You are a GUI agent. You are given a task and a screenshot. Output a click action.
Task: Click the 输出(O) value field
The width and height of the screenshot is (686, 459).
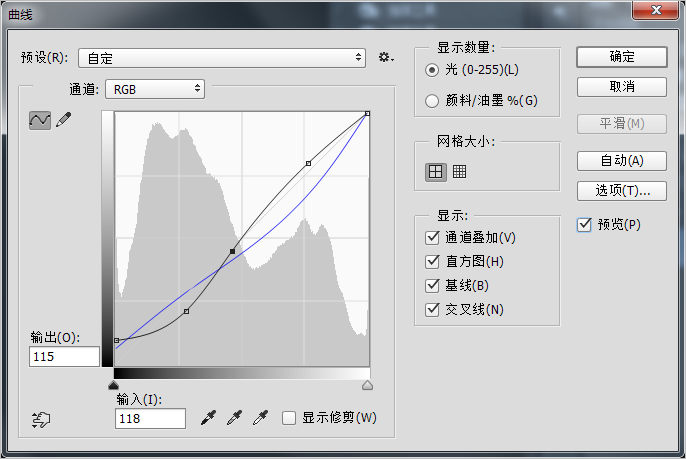point(64,357)
